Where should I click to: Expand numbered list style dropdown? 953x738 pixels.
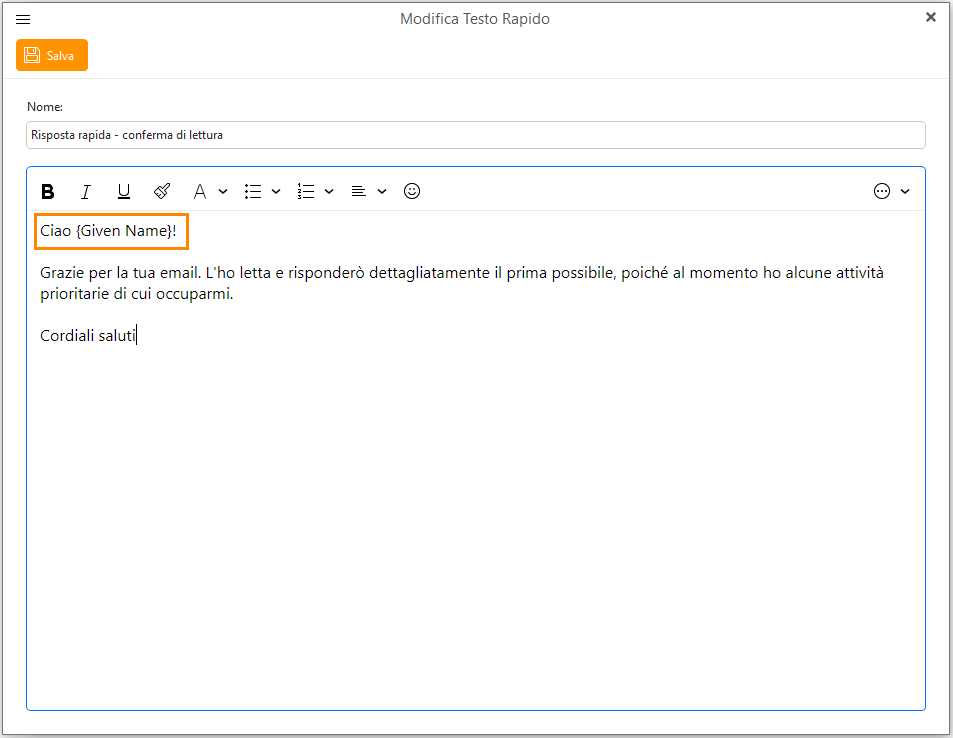click(329, 191)
